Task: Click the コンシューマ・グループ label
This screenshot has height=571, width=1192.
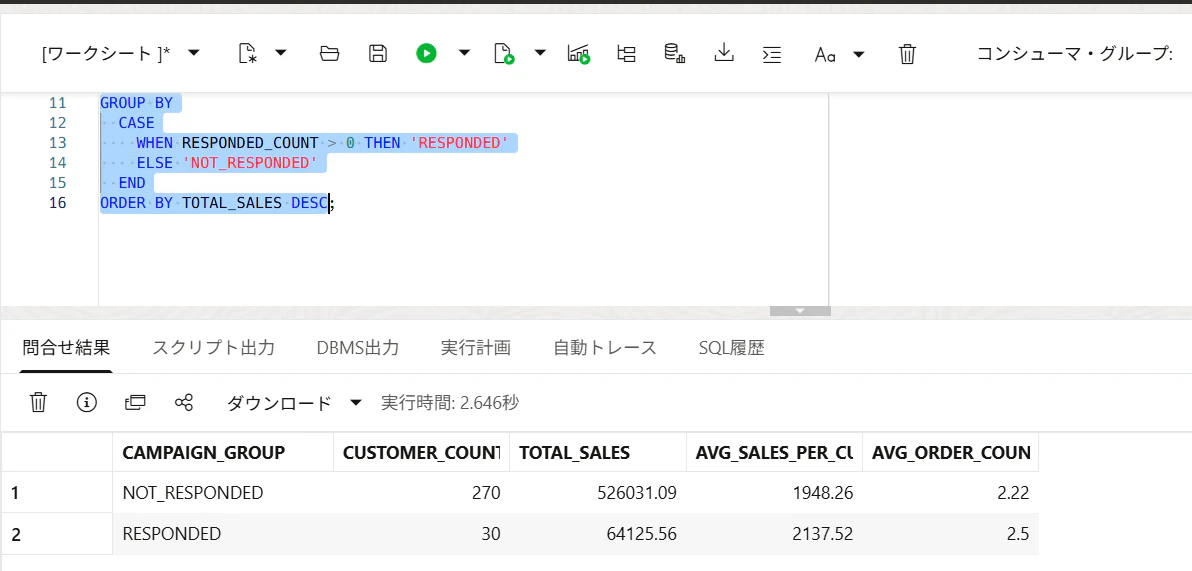Action: pos(1075,54)
